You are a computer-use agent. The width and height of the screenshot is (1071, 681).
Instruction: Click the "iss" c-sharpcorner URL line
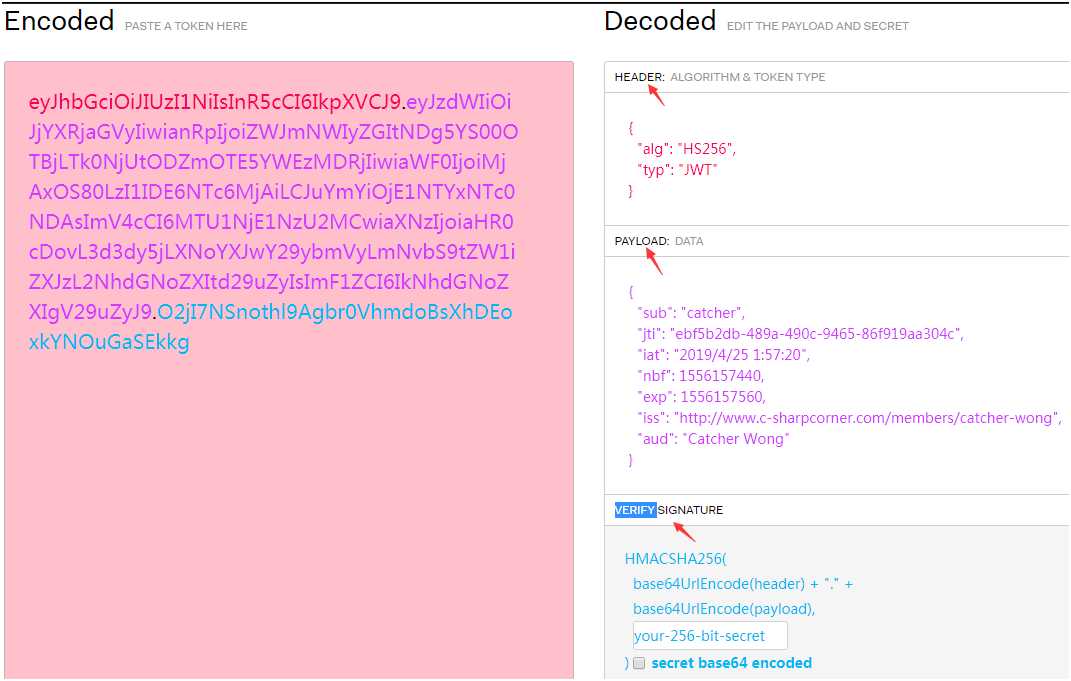849,418
